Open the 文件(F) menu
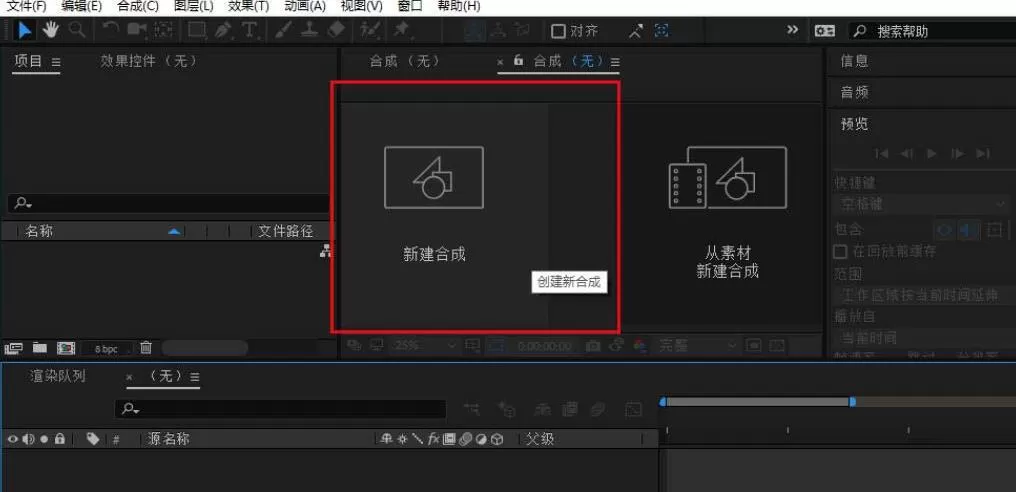This screenshot has height=492, width=1016. point(27,6)
